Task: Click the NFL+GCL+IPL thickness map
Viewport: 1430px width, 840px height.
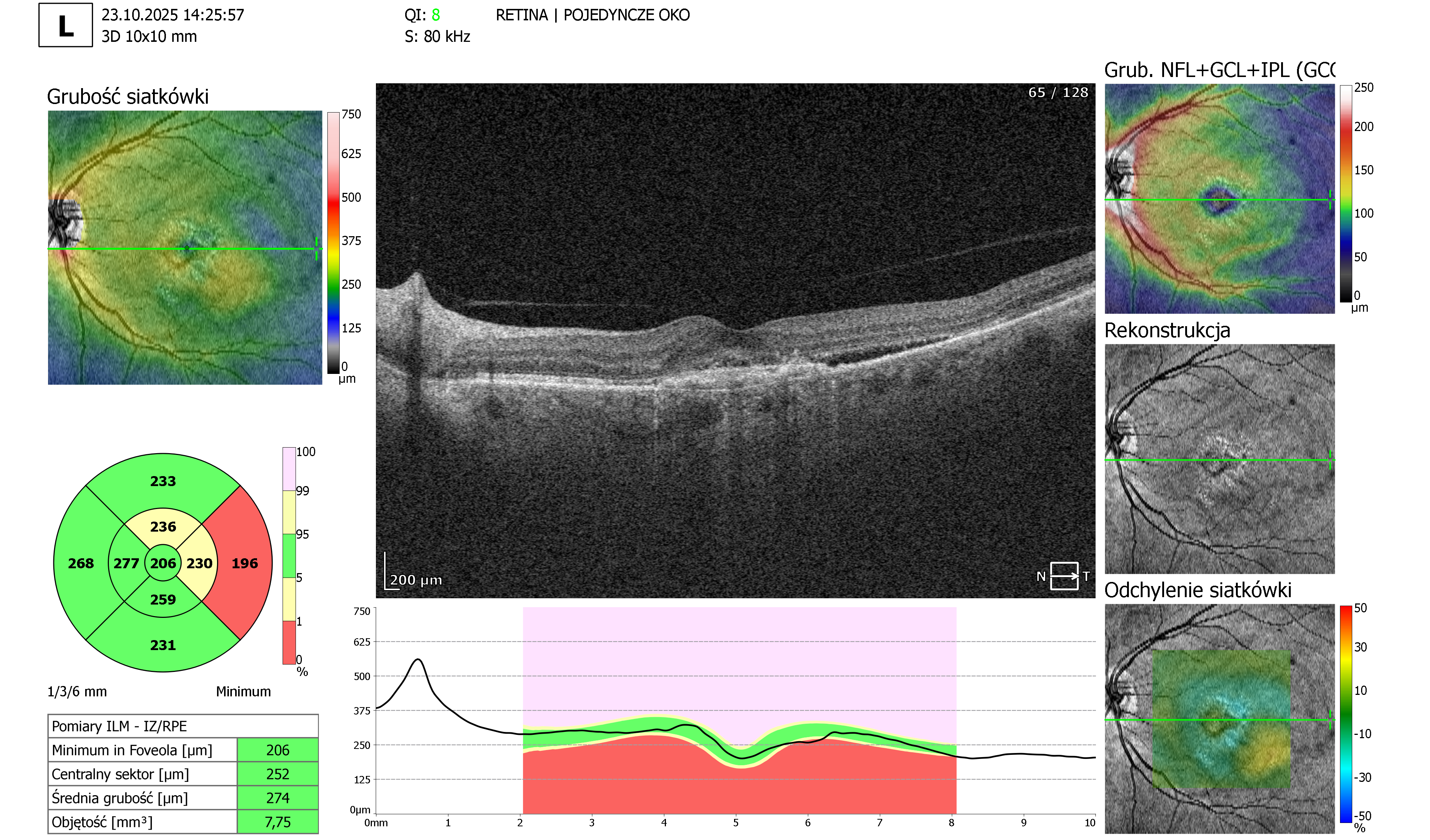Action: coord(1220,198)
